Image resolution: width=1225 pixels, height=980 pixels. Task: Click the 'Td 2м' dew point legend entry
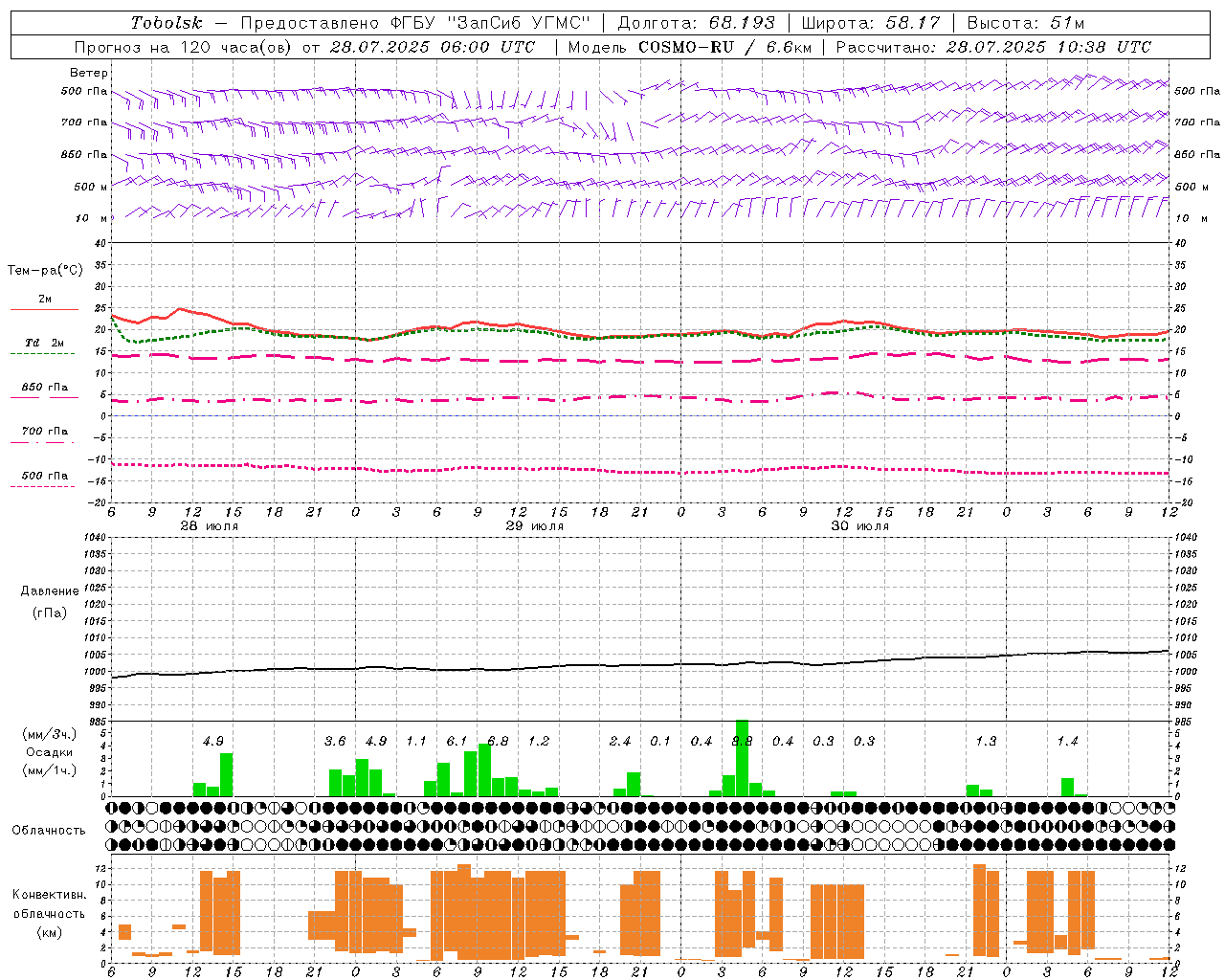pyautogui.click(x=45, y=342)
